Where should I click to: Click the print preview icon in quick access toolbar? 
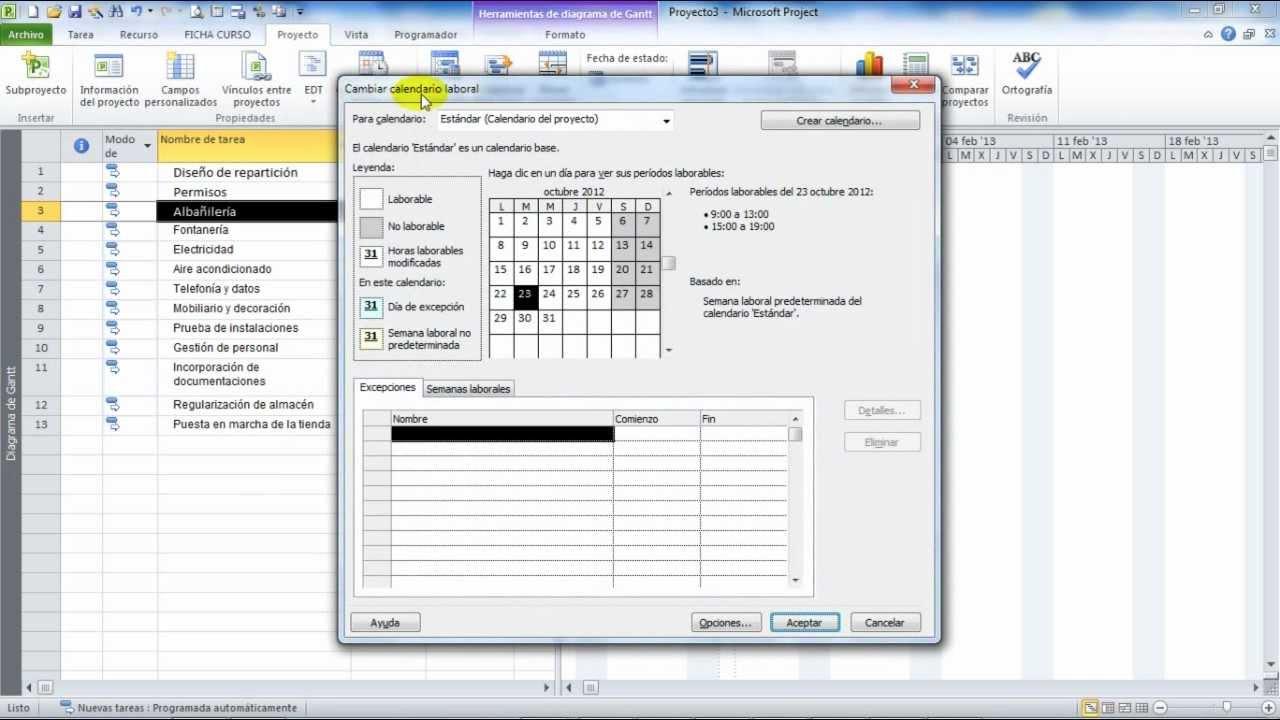tap(198, 12)
